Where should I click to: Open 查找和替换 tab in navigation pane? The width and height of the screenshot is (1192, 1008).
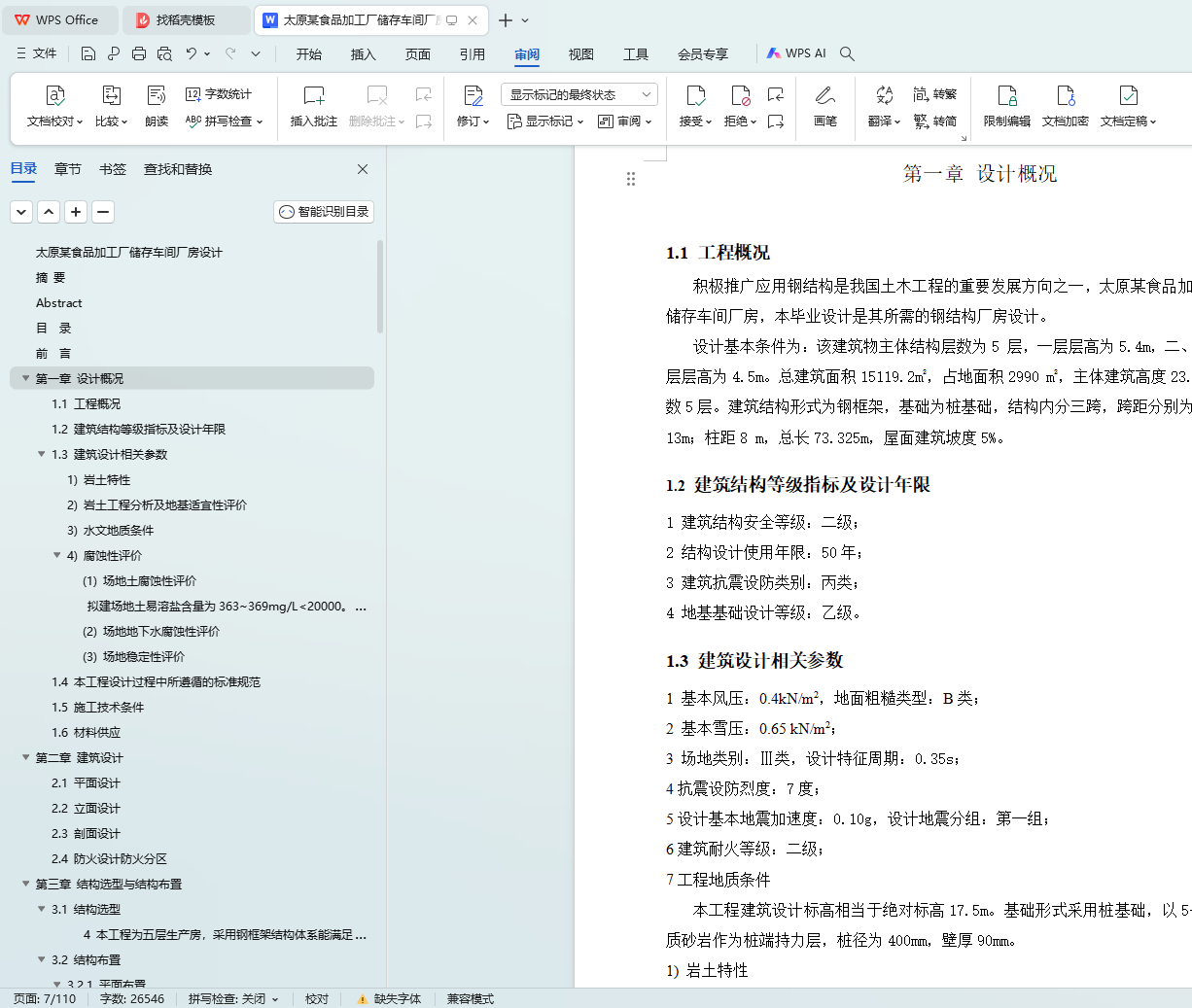point(178,169)
